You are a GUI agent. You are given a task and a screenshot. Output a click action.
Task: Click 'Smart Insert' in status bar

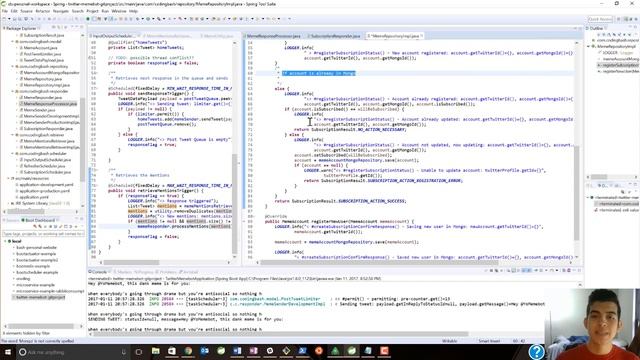(489, 341)
